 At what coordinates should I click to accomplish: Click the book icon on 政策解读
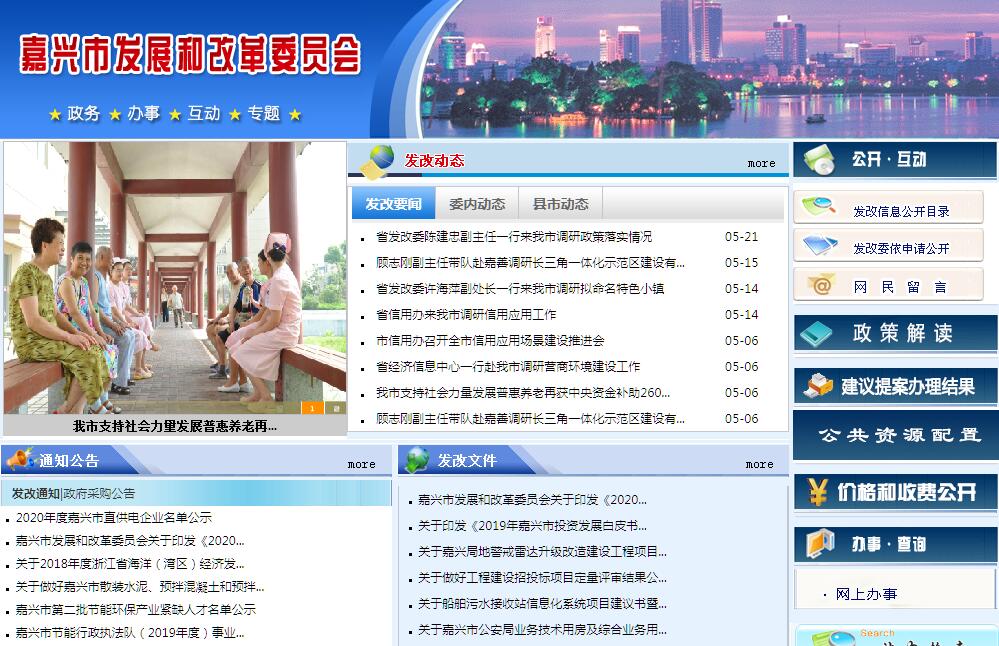(x=818, y=334)
